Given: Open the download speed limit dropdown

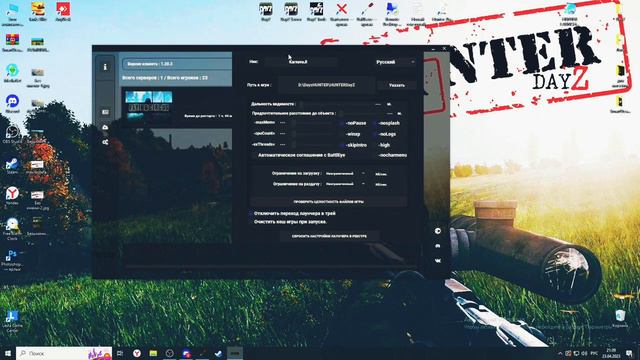Looking at the screenshot, I should [345, 173].
